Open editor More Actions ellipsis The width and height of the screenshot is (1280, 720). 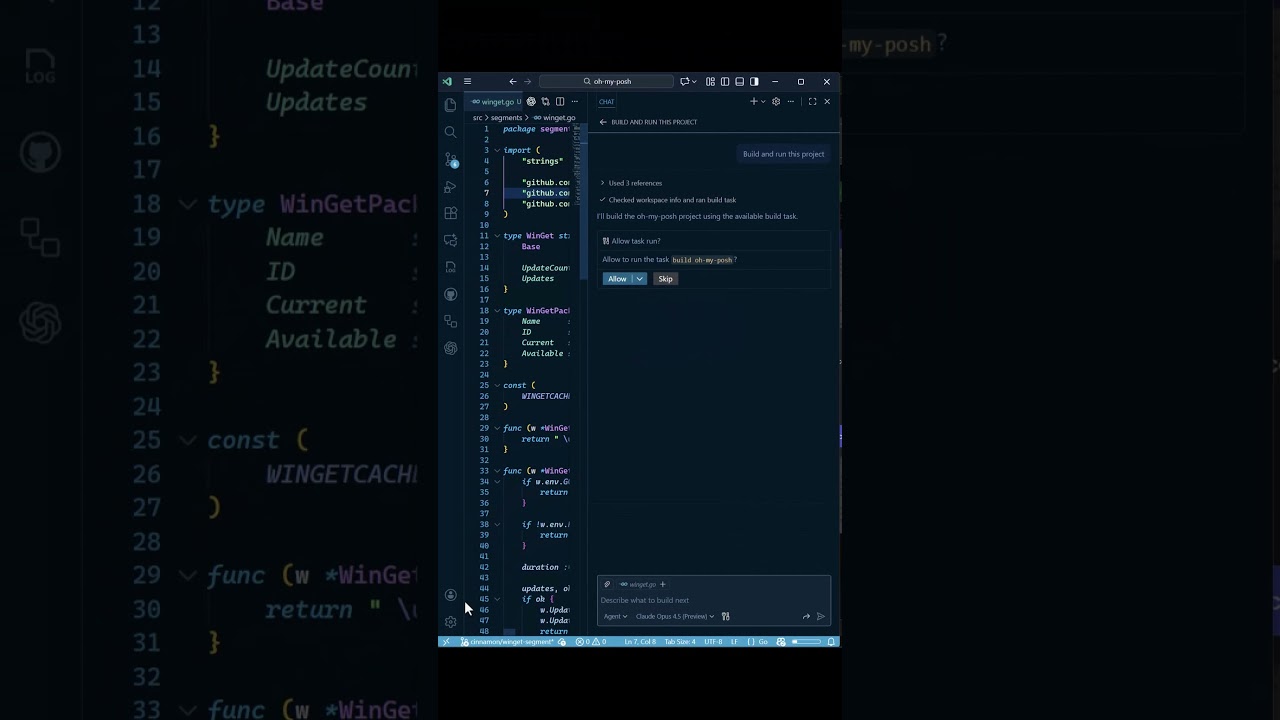point(574,101)
